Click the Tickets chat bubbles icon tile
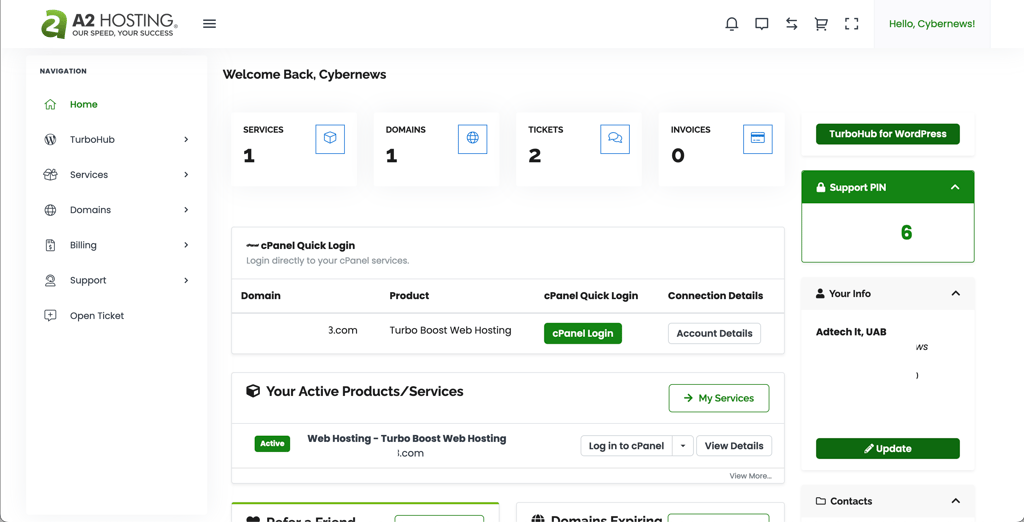 [615, 139]
